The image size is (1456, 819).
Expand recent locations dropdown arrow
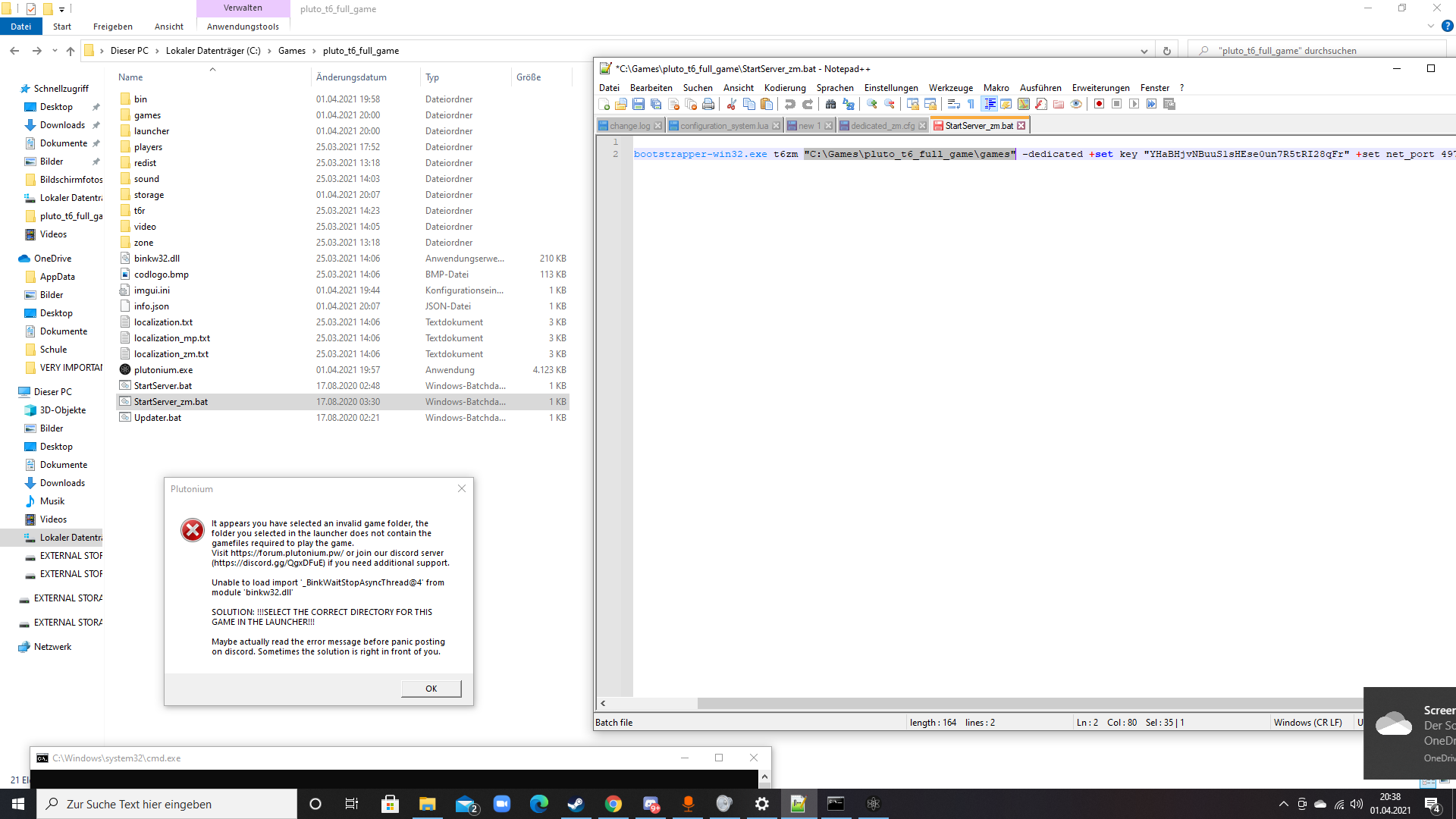(55, 51)
